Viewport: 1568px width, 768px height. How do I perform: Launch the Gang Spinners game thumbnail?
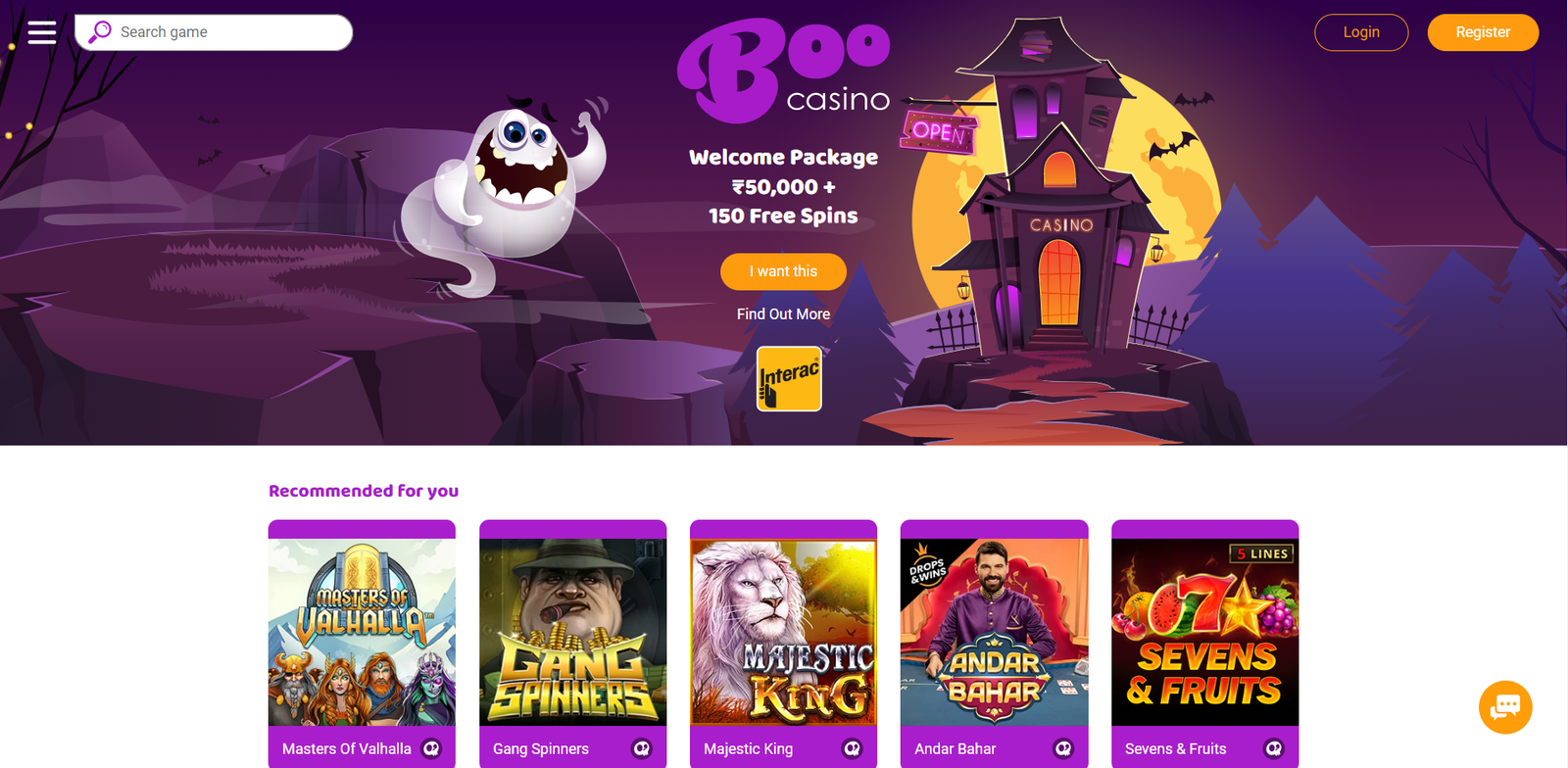pos(572,632)
